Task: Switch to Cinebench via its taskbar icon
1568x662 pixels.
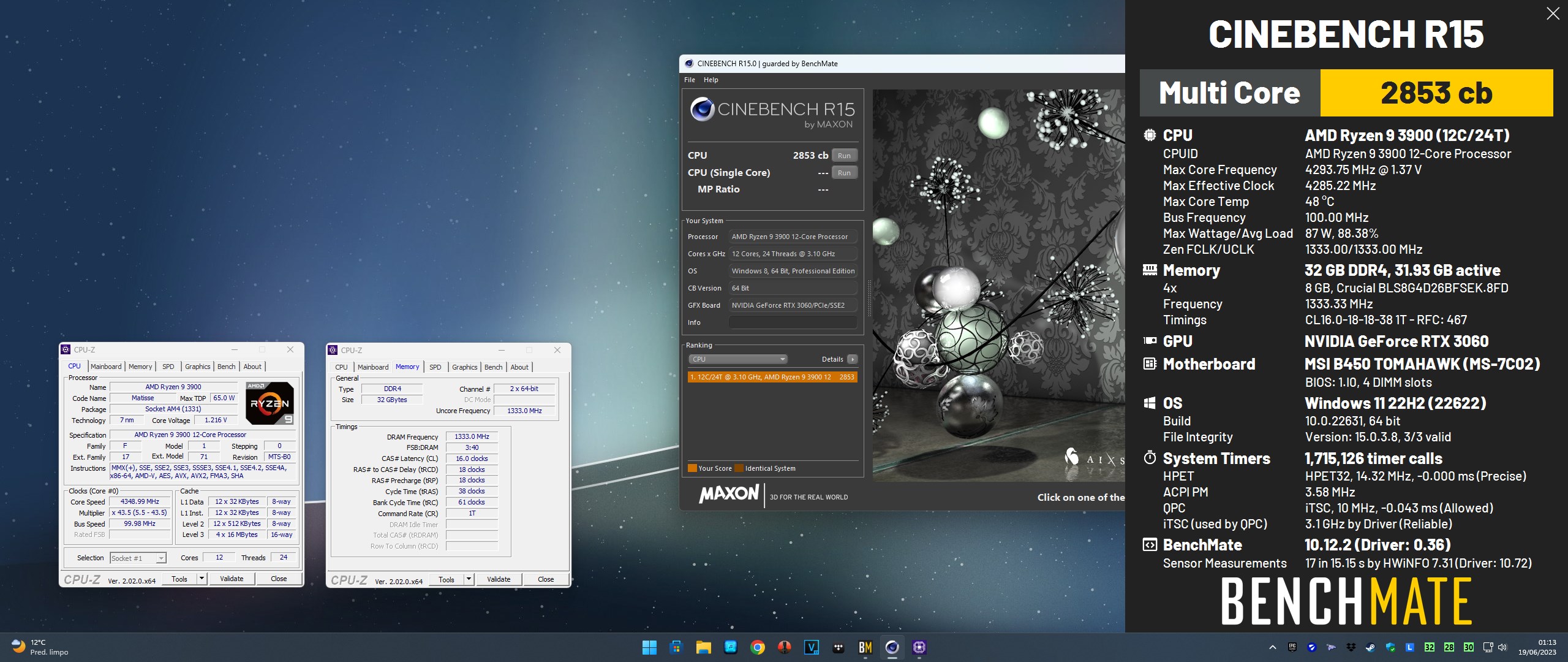Action: [892, 647]
